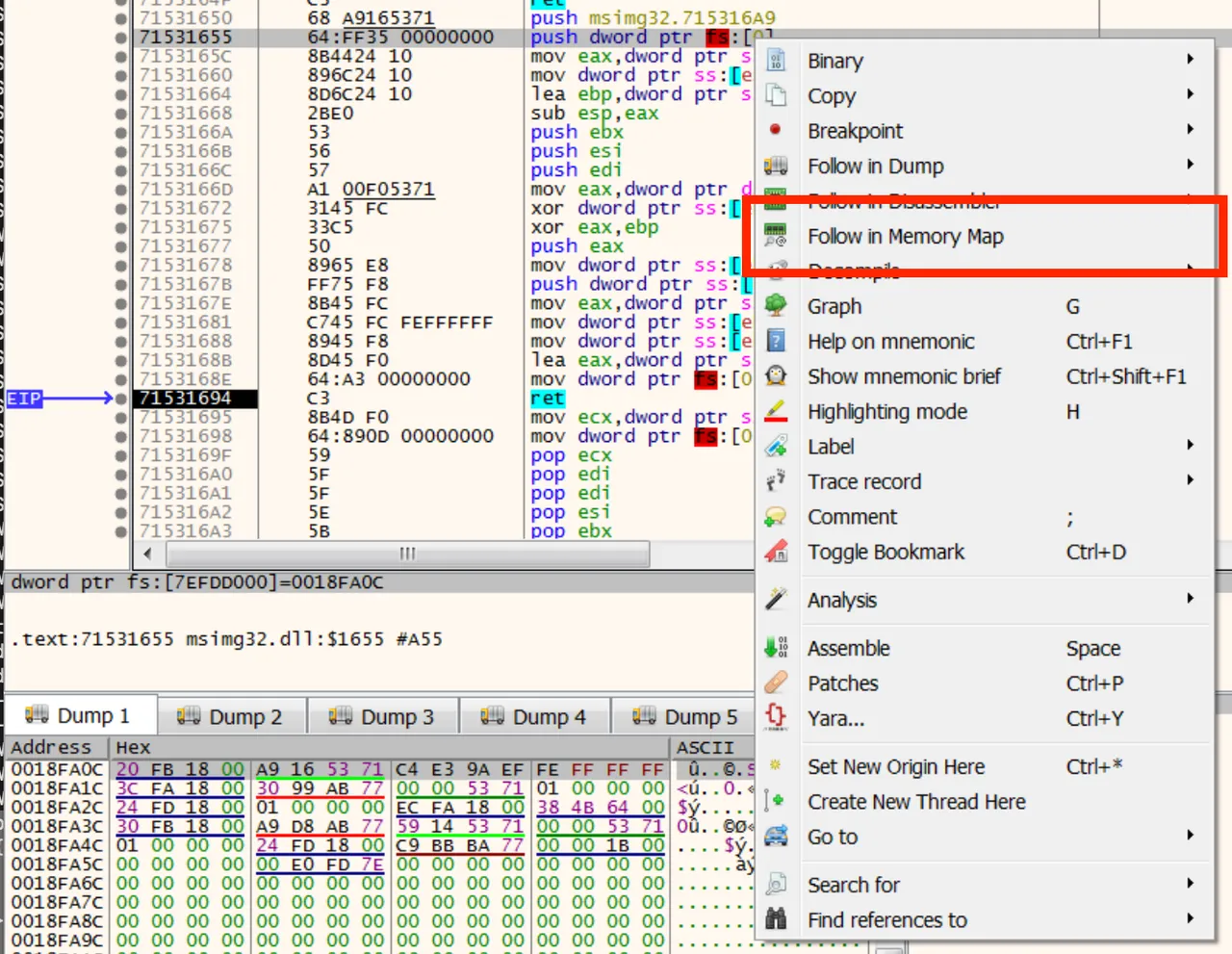Select the ret instruction at 71531694
1232x954 pixels.
[548, 398]
